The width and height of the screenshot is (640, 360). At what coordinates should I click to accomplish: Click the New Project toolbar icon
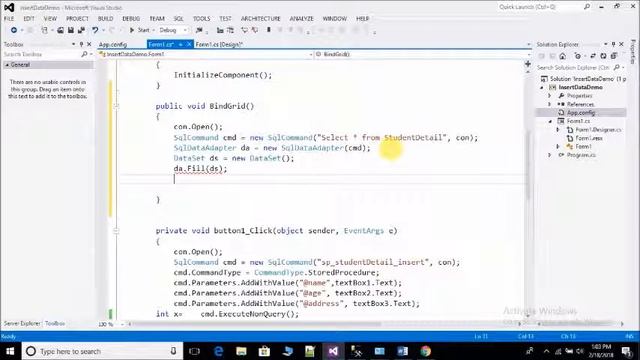click(x=44, y=30)
